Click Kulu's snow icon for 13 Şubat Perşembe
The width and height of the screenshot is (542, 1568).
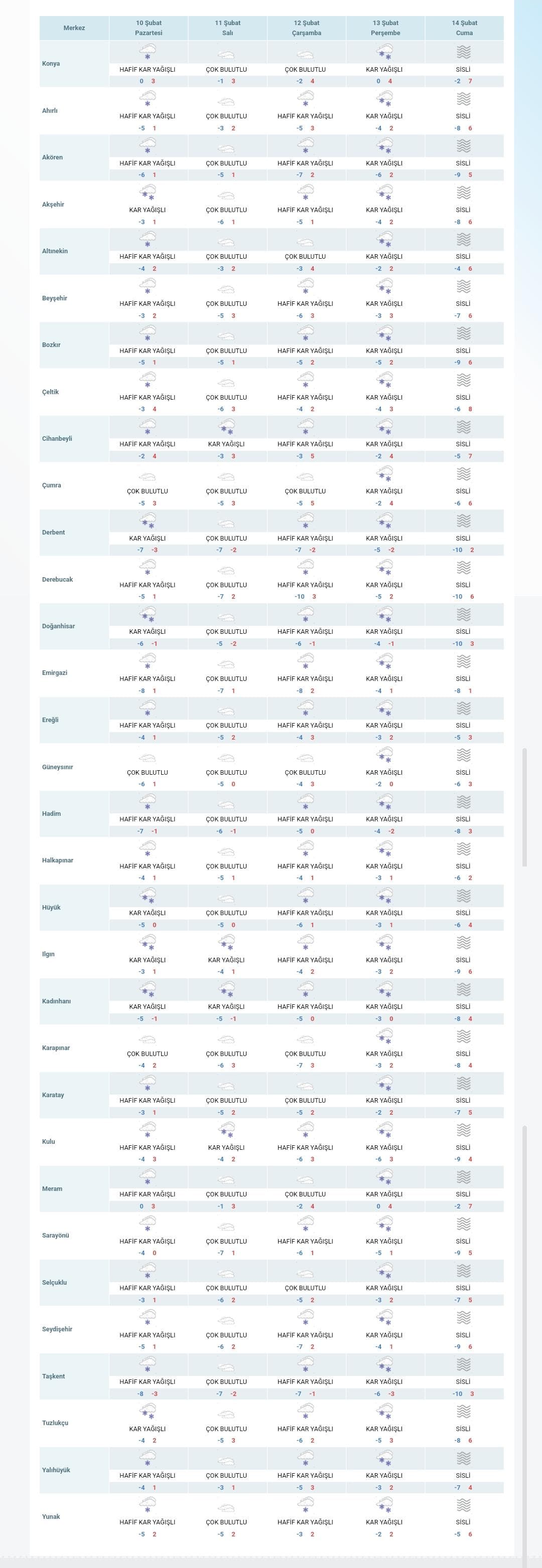click(x=384, y=1130)
